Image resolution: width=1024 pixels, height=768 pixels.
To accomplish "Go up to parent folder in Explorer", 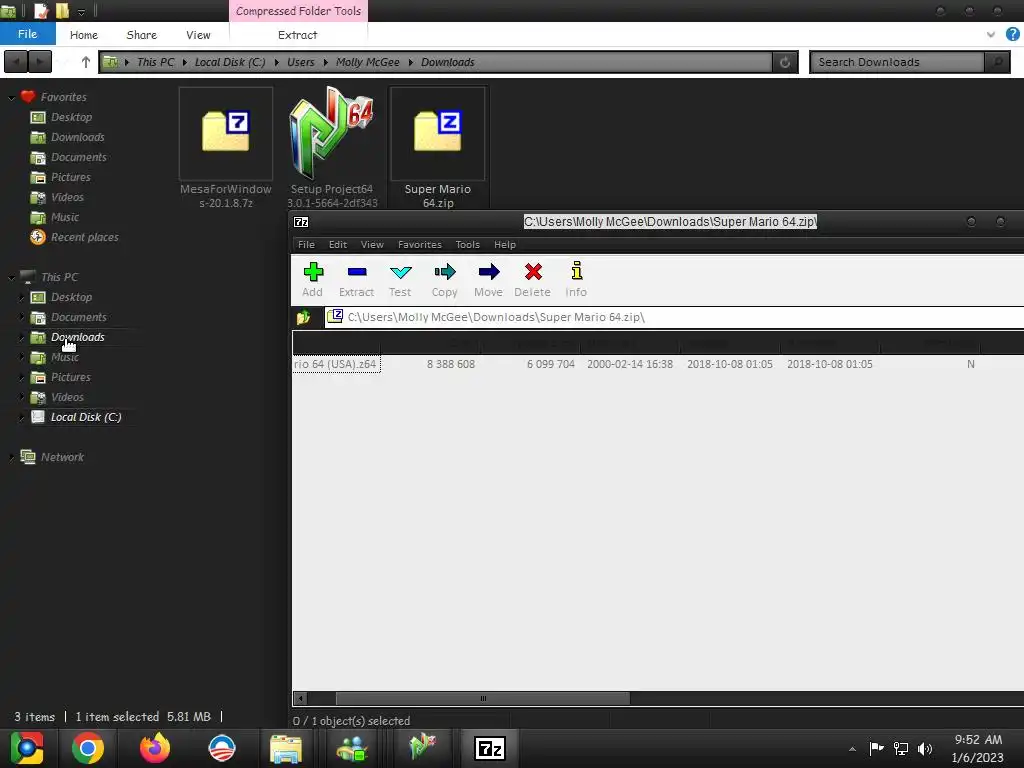I will click(86, 62).
